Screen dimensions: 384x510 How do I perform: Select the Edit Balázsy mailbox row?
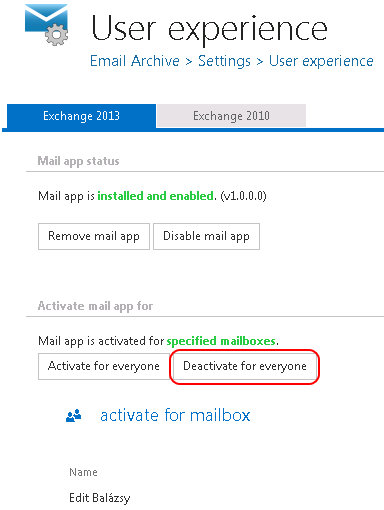[99, 498]
